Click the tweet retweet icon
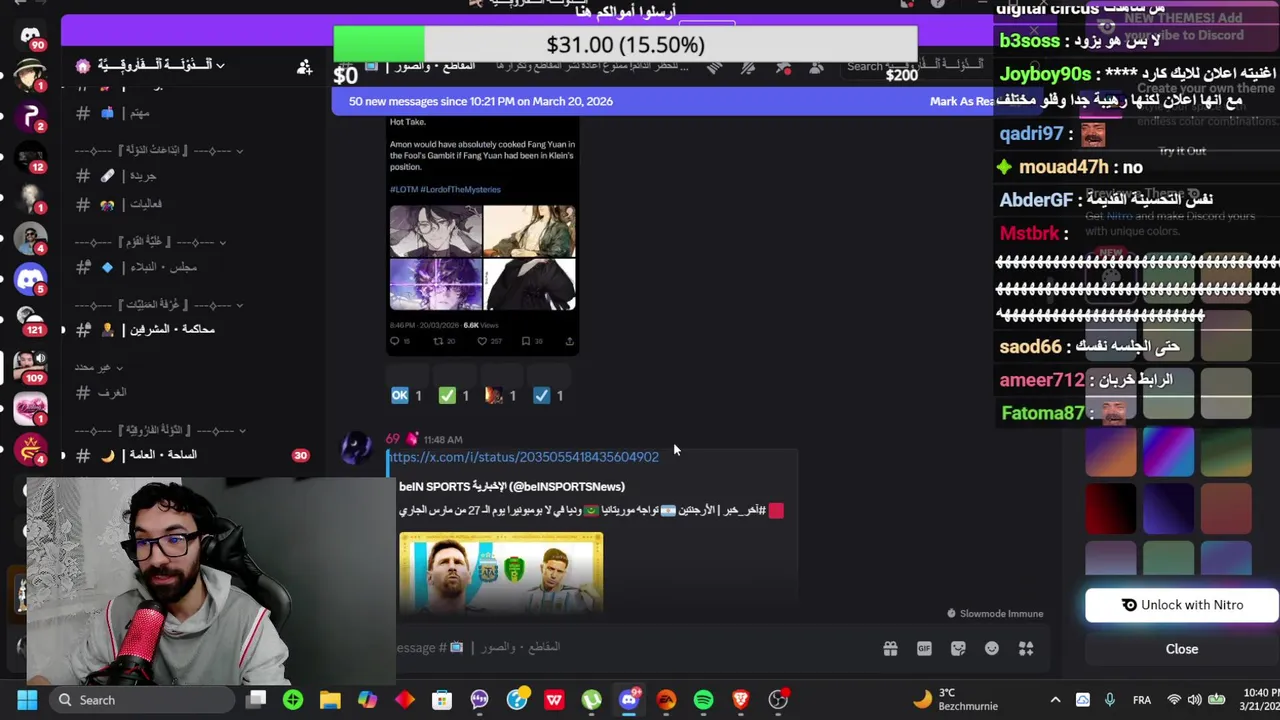This screenshot has width=1280, height=720. (438, 341)
